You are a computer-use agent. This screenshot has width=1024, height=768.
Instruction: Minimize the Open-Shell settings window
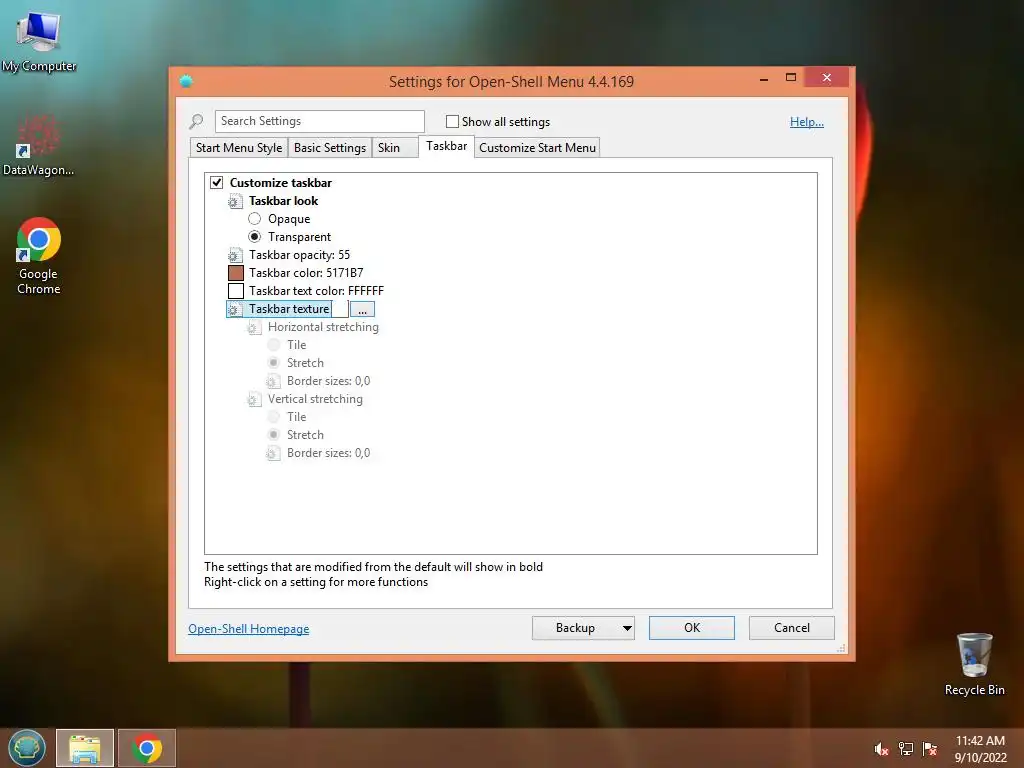click(x=764, y=79)
